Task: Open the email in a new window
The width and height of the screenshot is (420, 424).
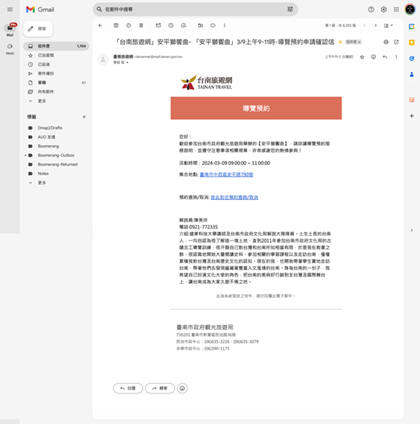Action: tap(396, 42)
